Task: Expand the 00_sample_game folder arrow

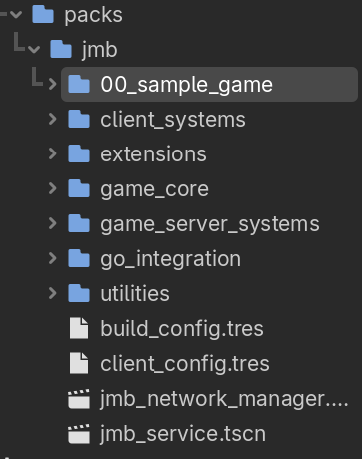Action: click(x=52, y=84)
